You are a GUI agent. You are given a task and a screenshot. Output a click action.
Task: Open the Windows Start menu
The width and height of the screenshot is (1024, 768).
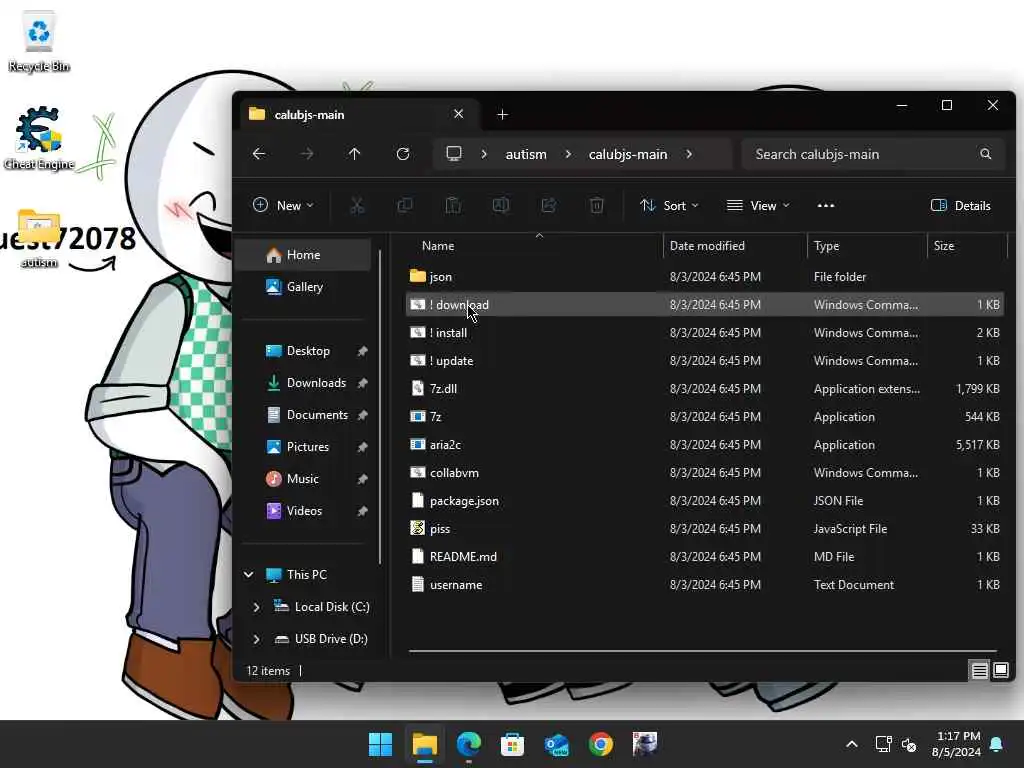380,744
